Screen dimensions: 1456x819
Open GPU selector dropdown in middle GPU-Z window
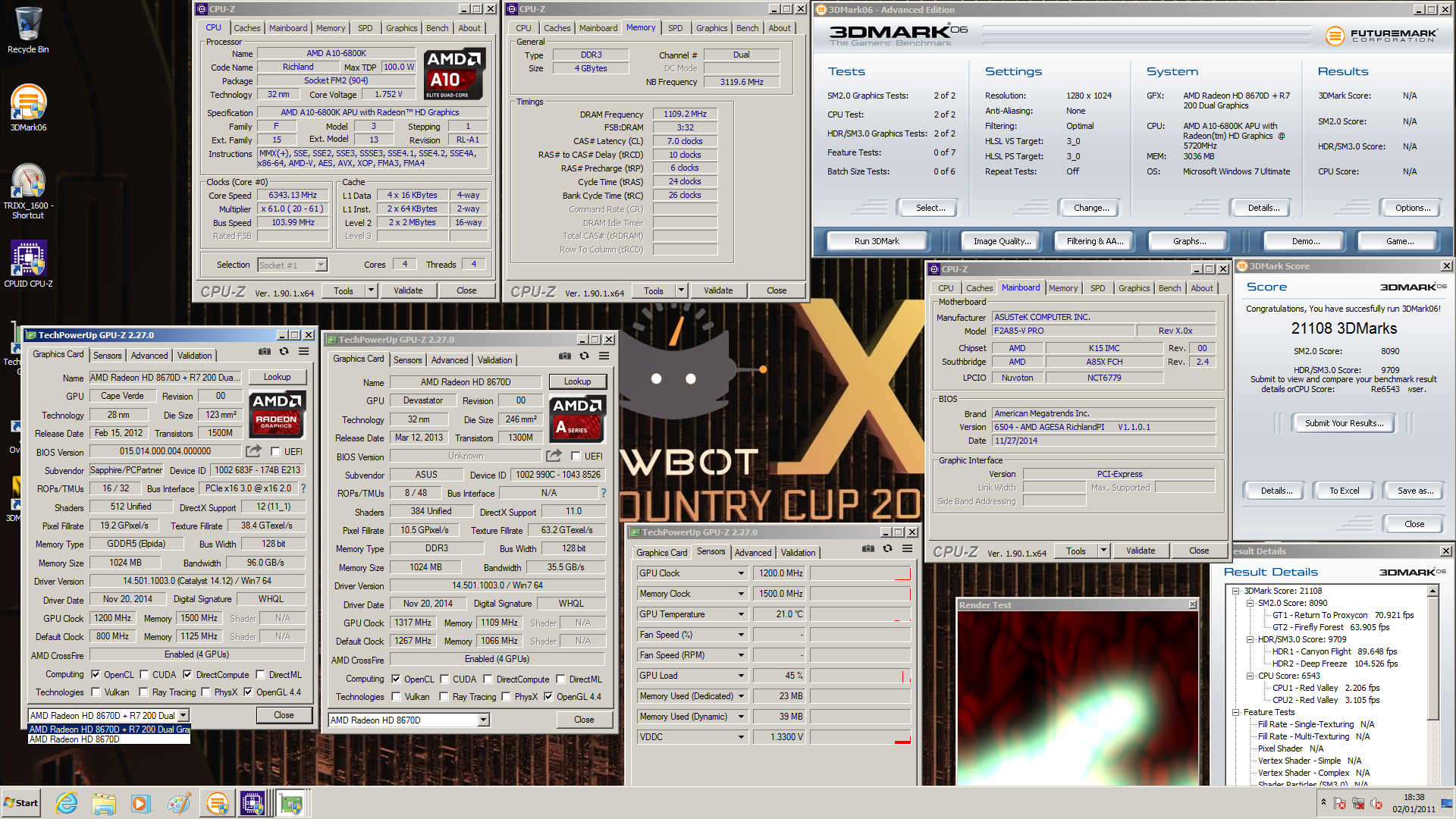(483, 720)
